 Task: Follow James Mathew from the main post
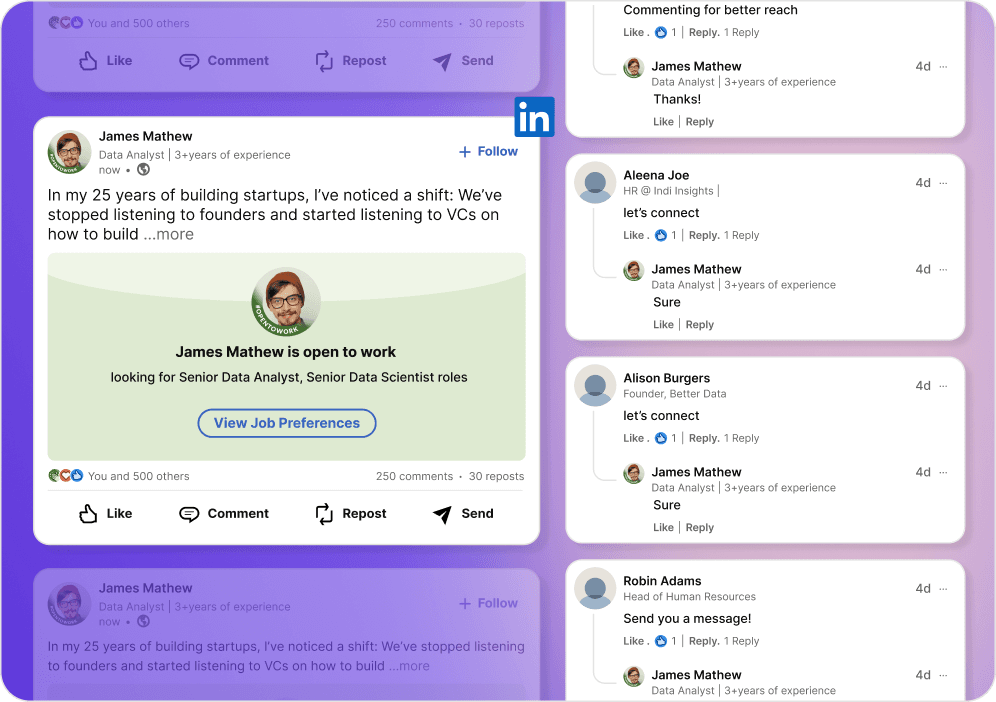point(488,152)
